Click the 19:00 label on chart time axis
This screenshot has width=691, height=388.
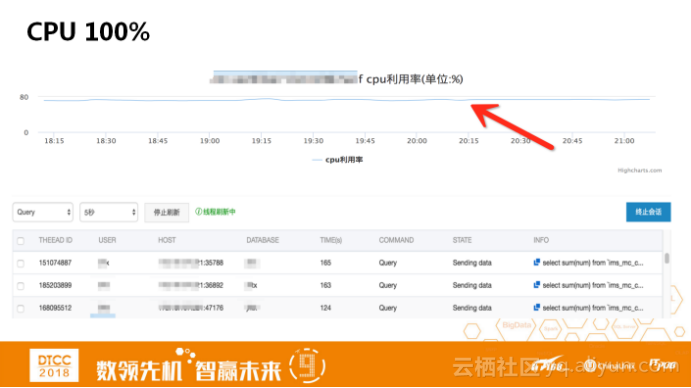pyautogui.click(x=210, y=141)
